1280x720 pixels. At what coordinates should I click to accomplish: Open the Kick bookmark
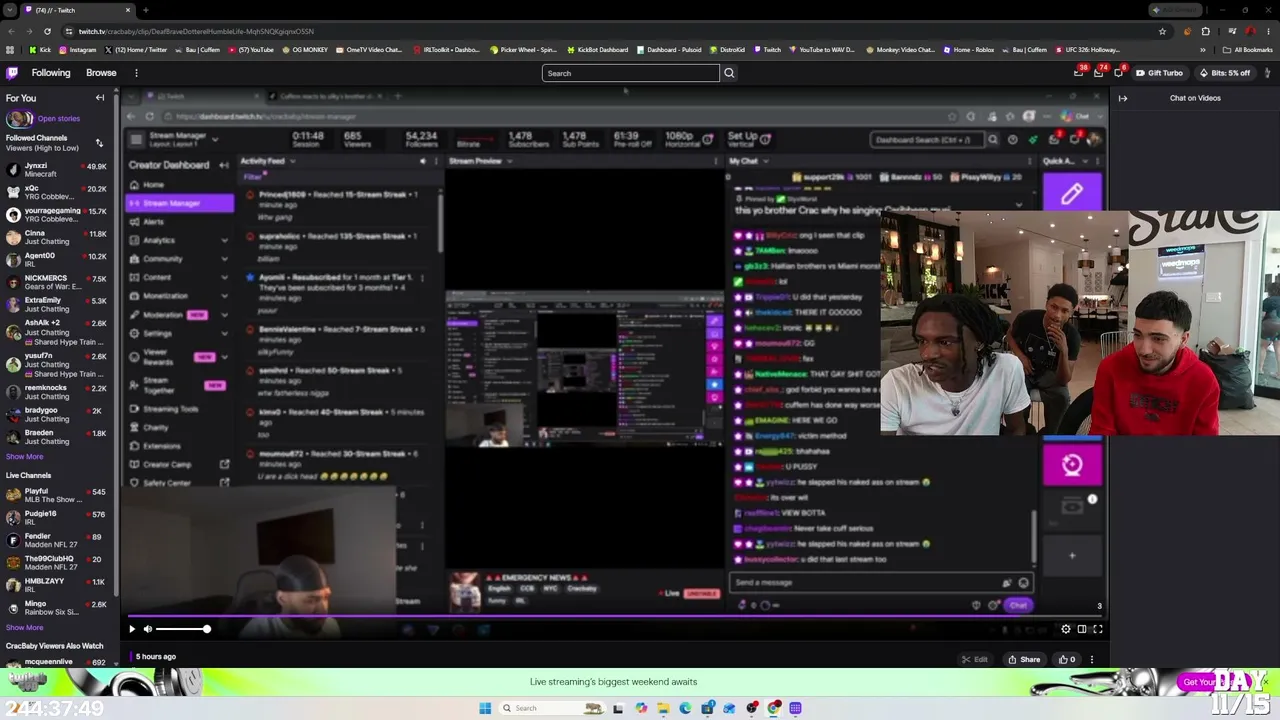point(40,50)
